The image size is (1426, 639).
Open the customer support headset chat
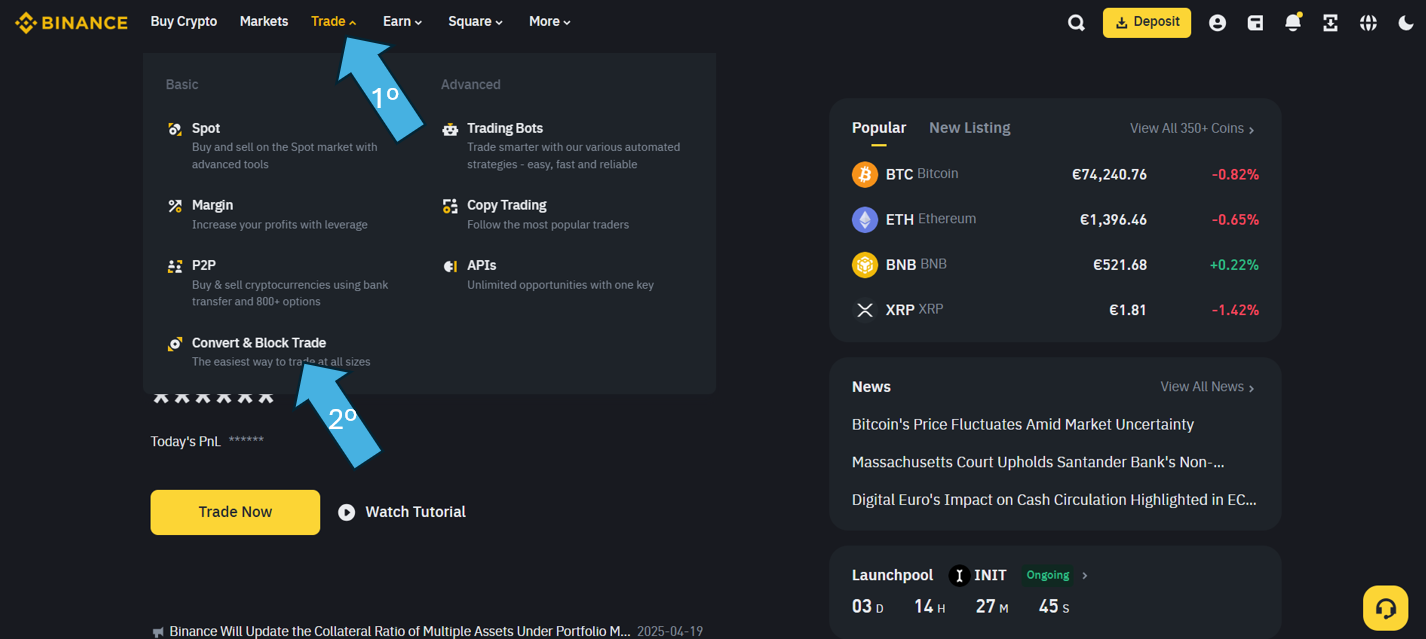pos(1385,608)
